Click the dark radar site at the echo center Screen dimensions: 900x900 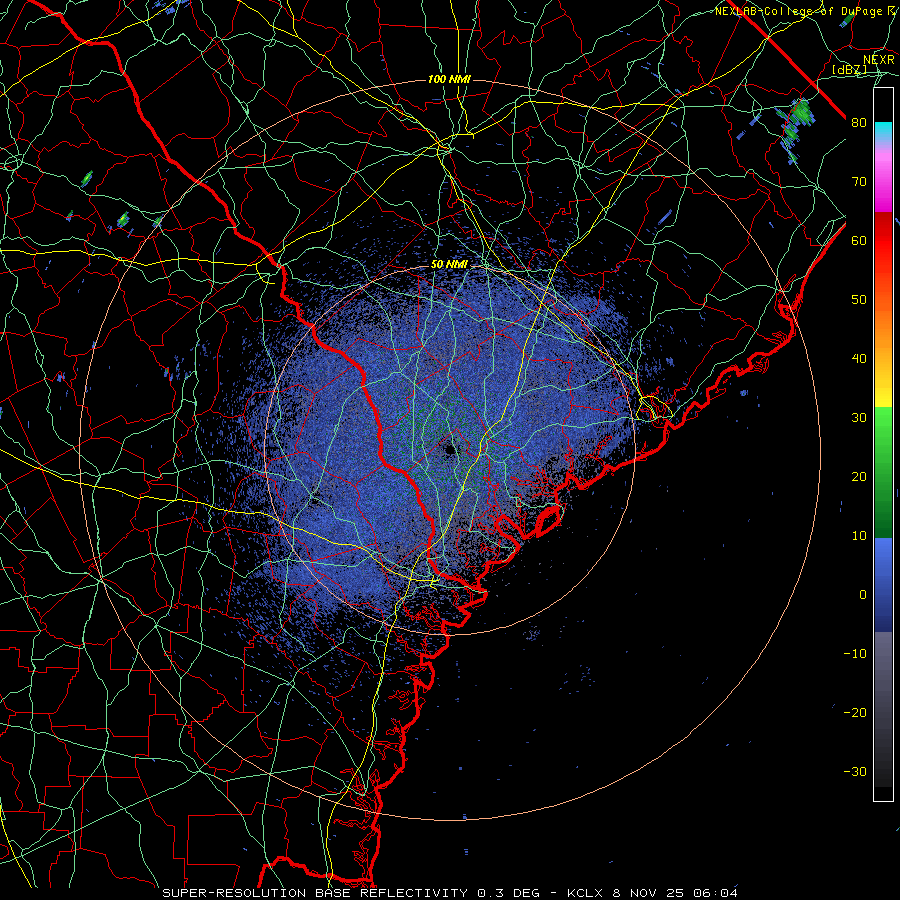450,450
